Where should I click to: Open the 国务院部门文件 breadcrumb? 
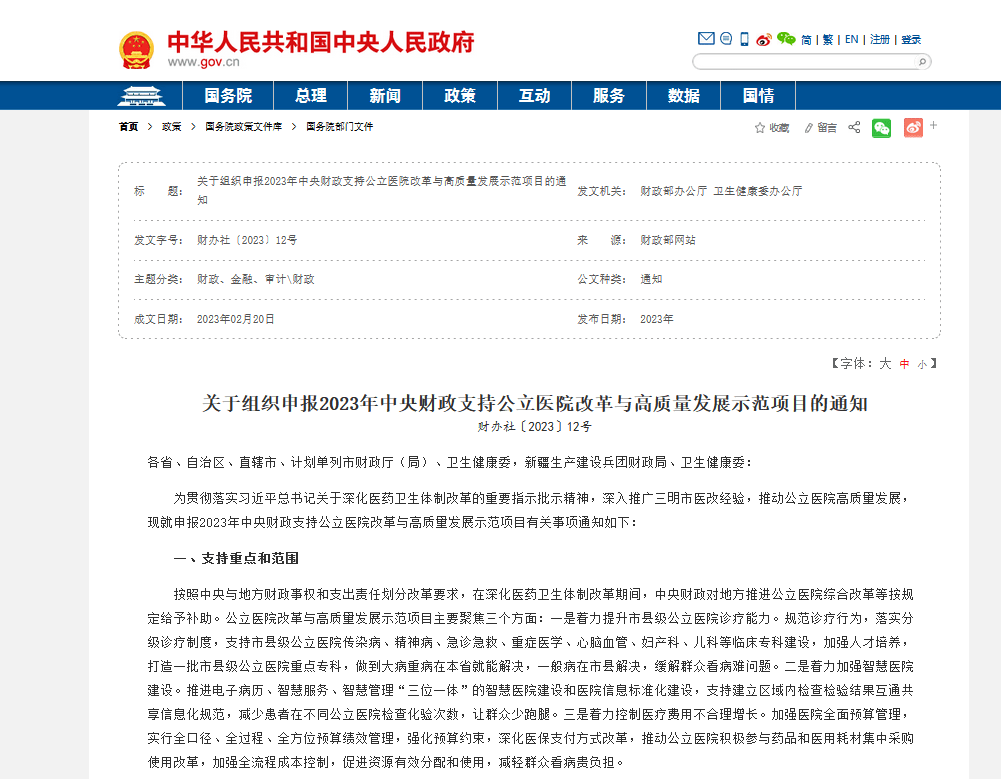pyautogui.click(x=340, y=126)
